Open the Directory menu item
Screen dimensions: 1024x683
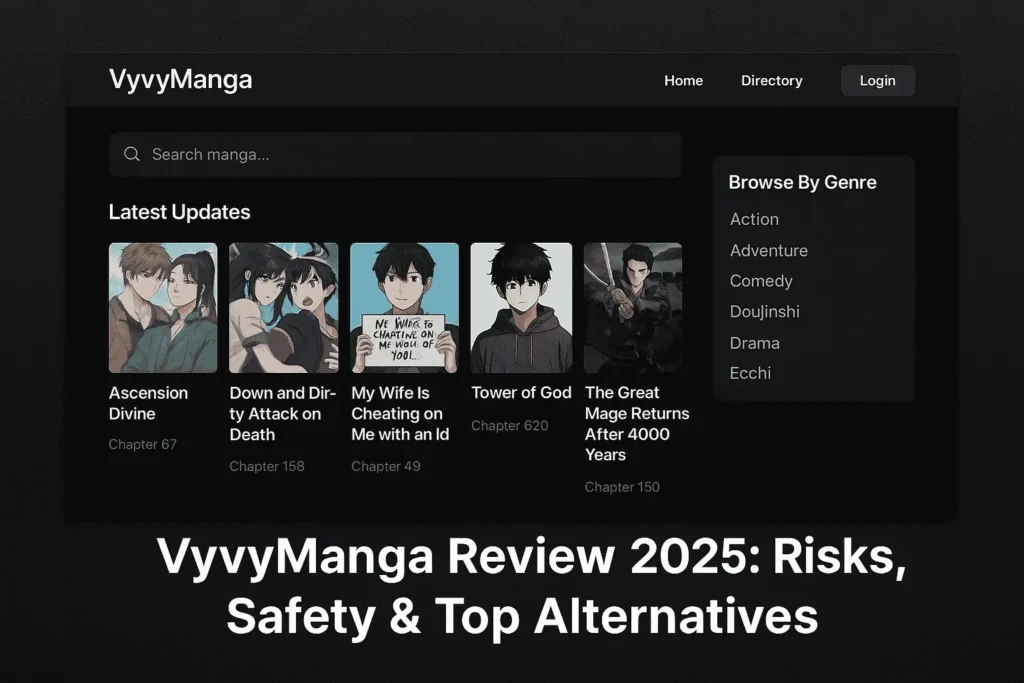click(x=771, y=81)
